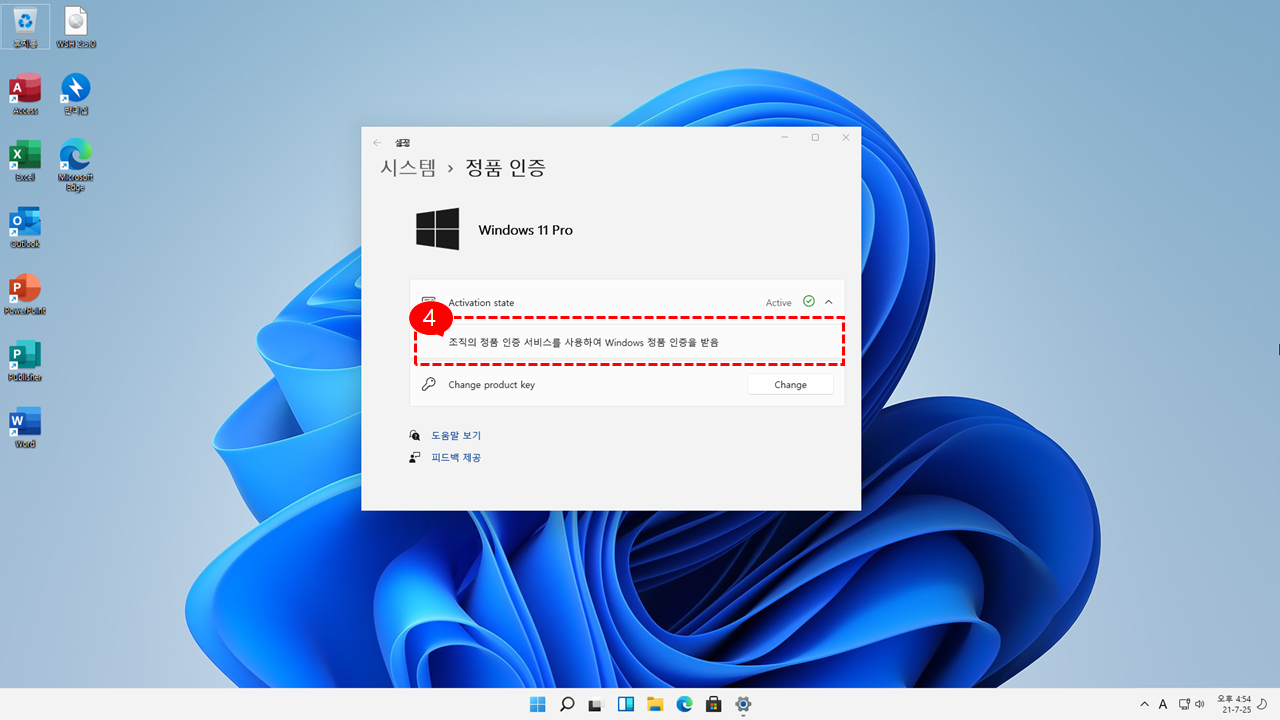Open the Widgets panel from taskbar

point(626,704)
